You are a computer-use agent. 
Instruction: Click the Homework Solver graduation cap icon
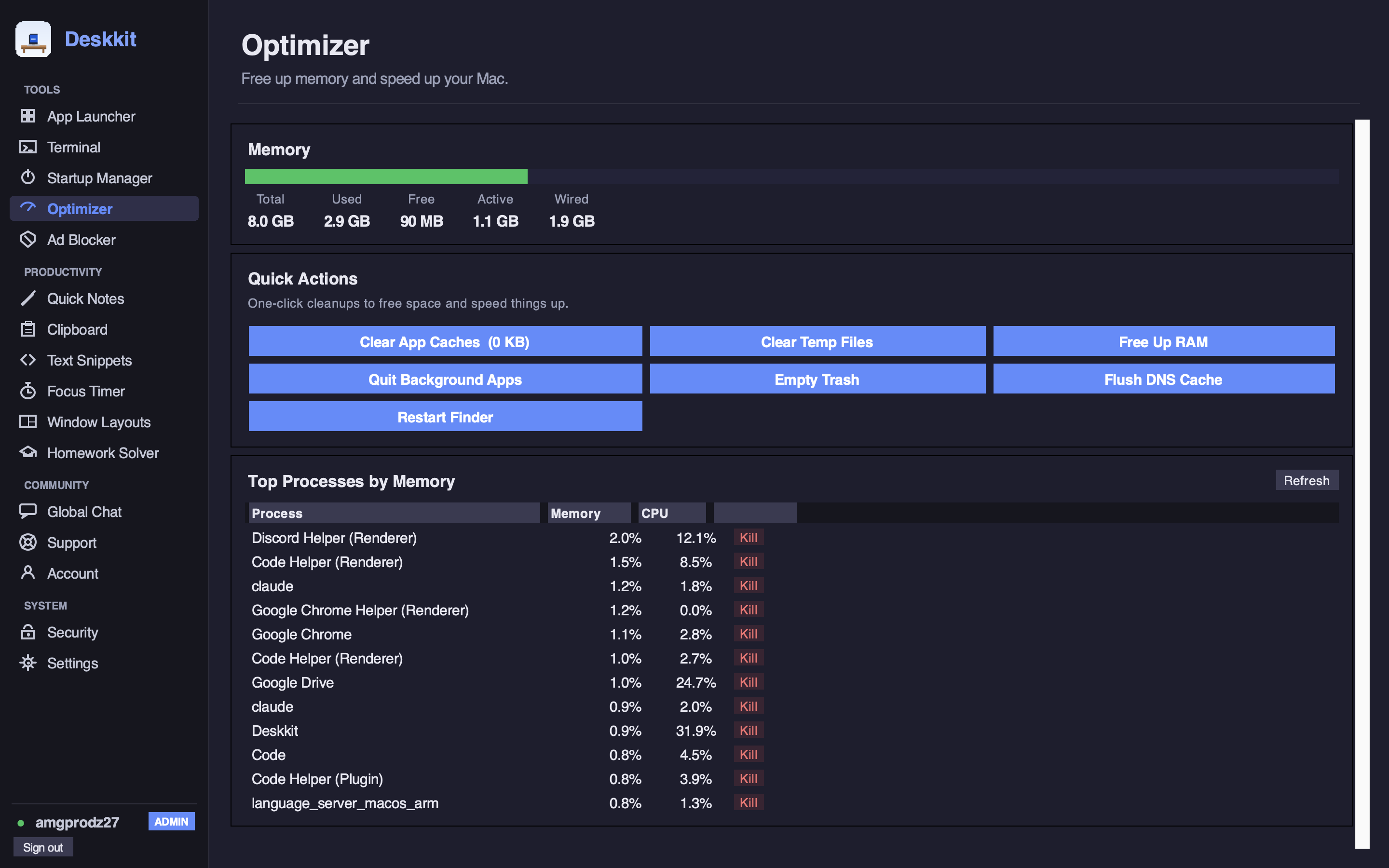click(x=27, y=452)
